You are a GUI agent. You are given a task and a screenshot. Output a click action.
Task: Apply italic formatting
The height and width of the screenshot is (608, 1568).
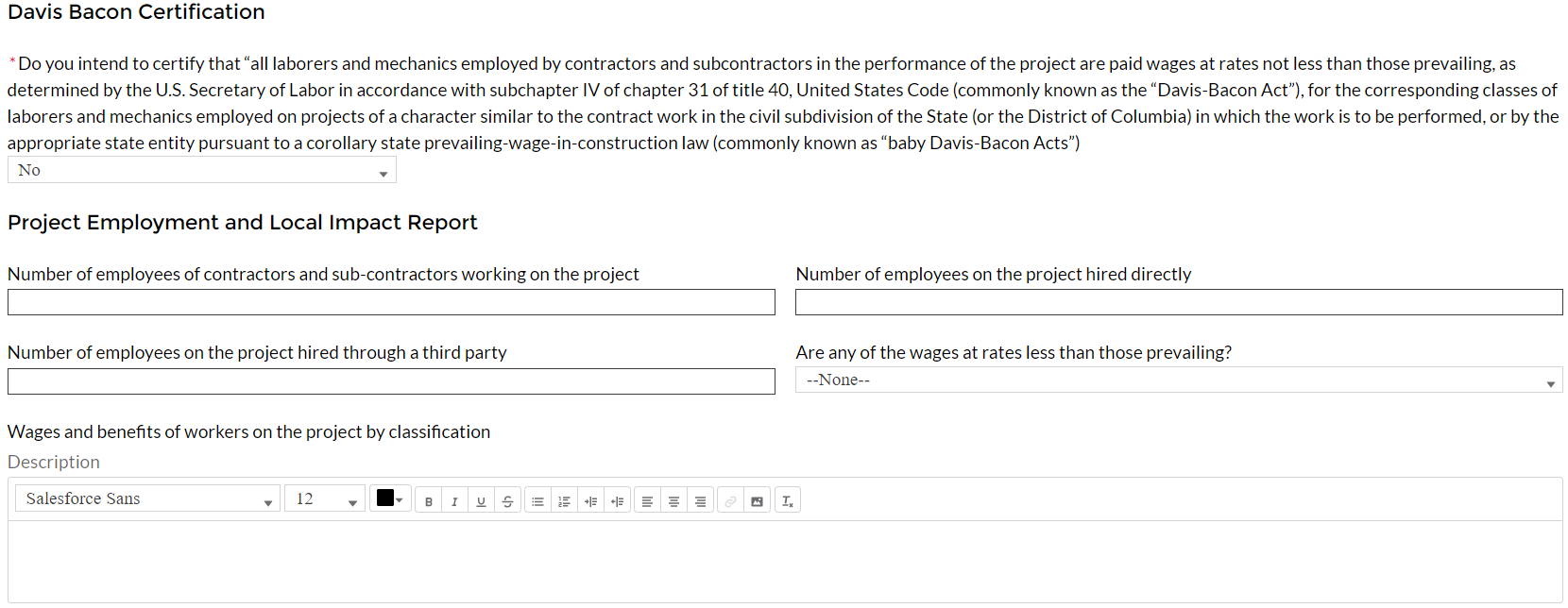(454, 501)
